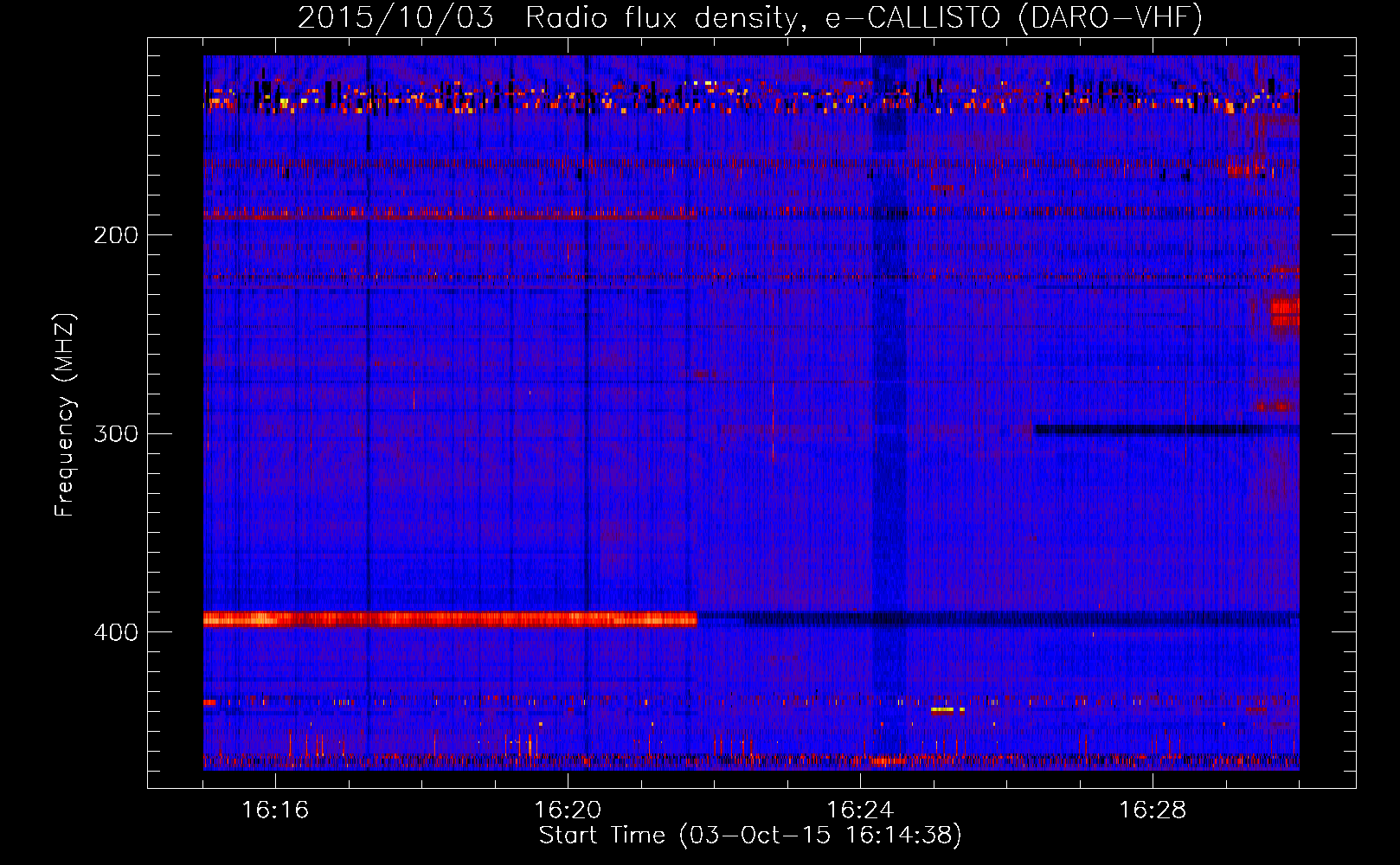The height and width of the screenshot is (865, 1400).
Task: Click the dark band right of the 400 MHz red band
Action: (x=995, y=618)
